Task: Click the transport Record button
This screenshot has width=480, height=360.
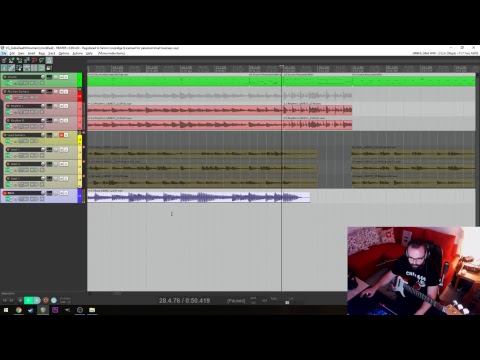Action: point(45,300)
